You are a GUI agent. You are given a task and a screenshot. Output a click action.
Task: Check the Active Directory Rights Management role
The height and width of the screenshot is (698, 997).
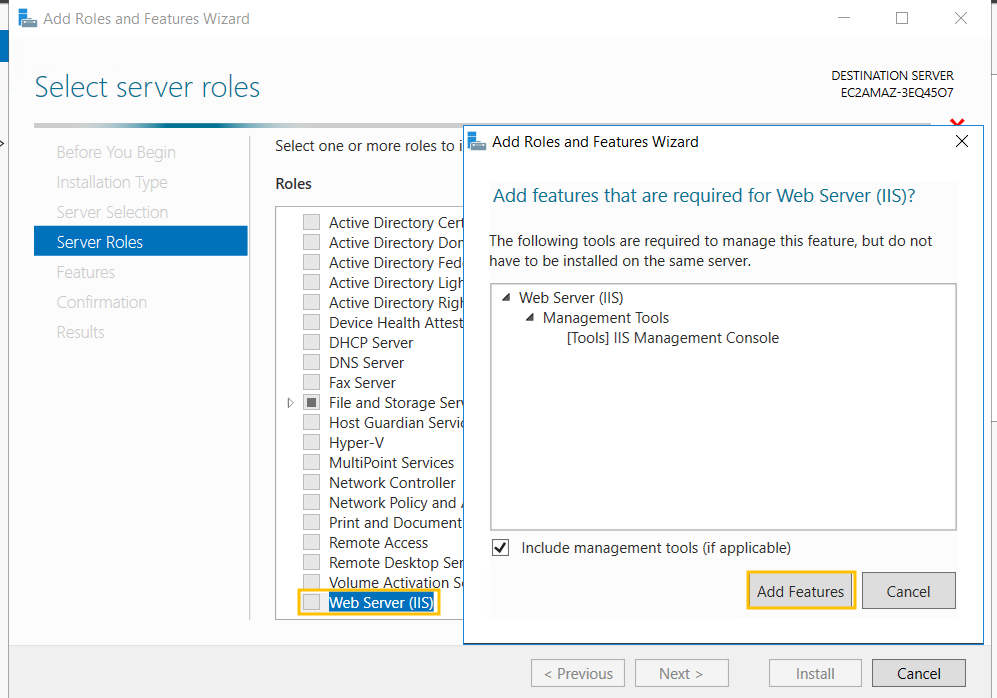312,303
